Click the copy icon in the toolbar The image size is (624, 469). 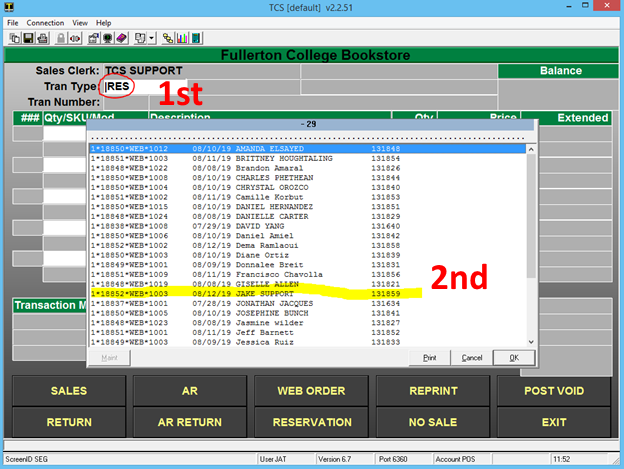coord(15,38)
